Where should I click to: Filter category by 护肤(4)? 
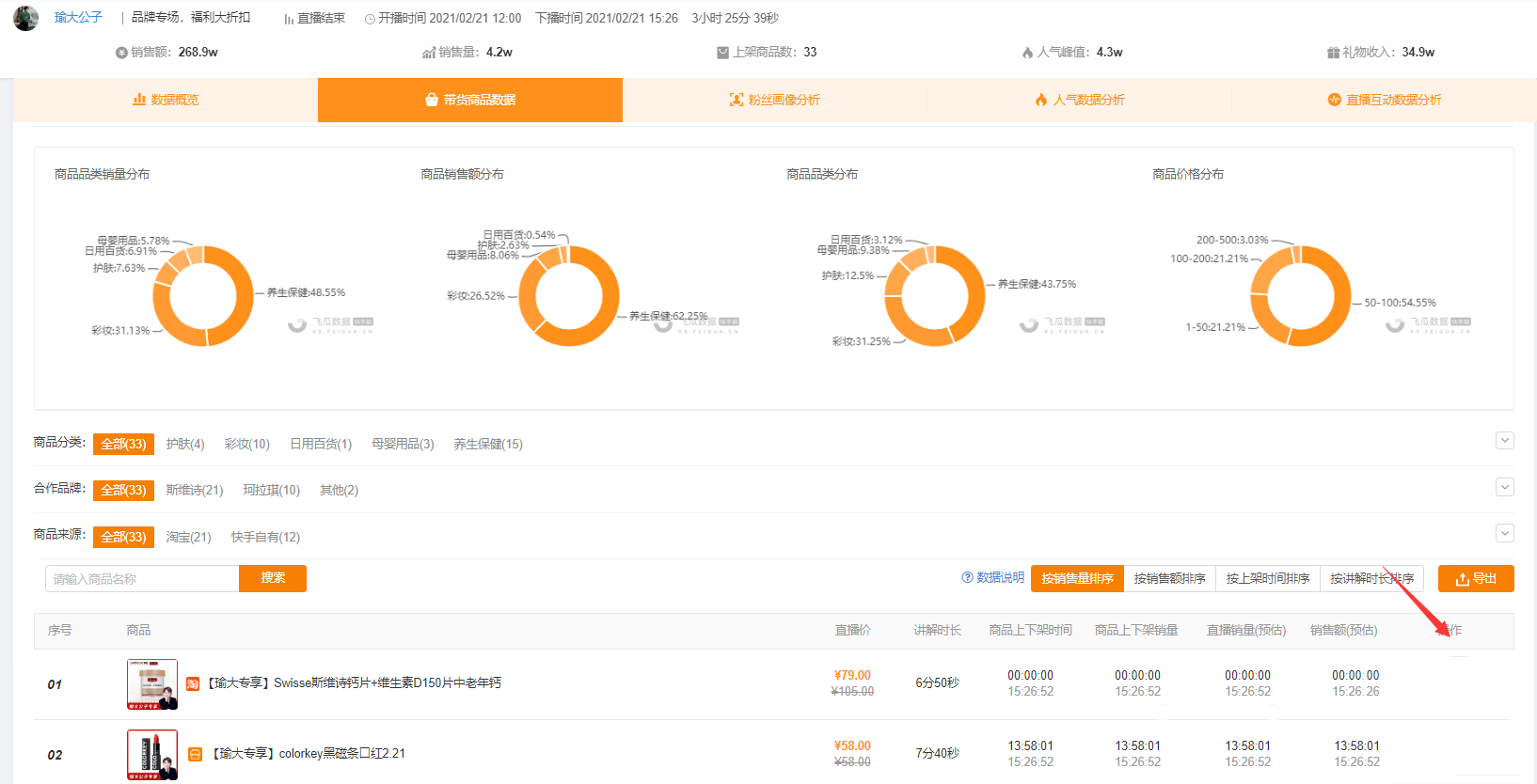click(185, 444)
